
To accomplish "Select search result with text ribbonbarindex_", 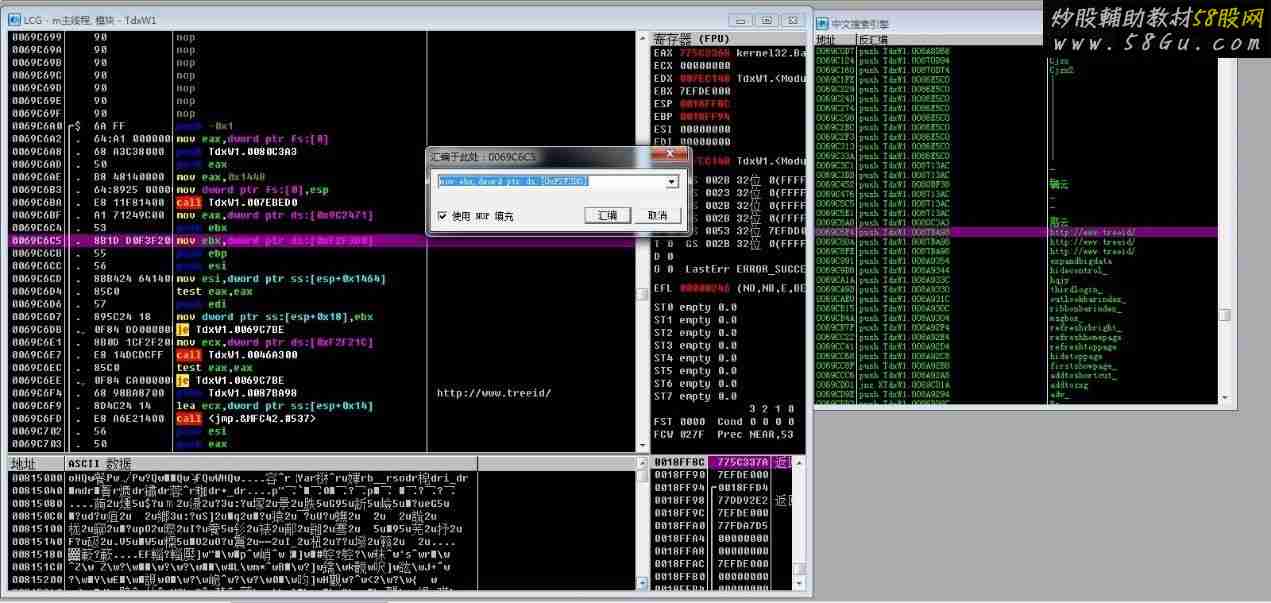I will coord(1016,308).
